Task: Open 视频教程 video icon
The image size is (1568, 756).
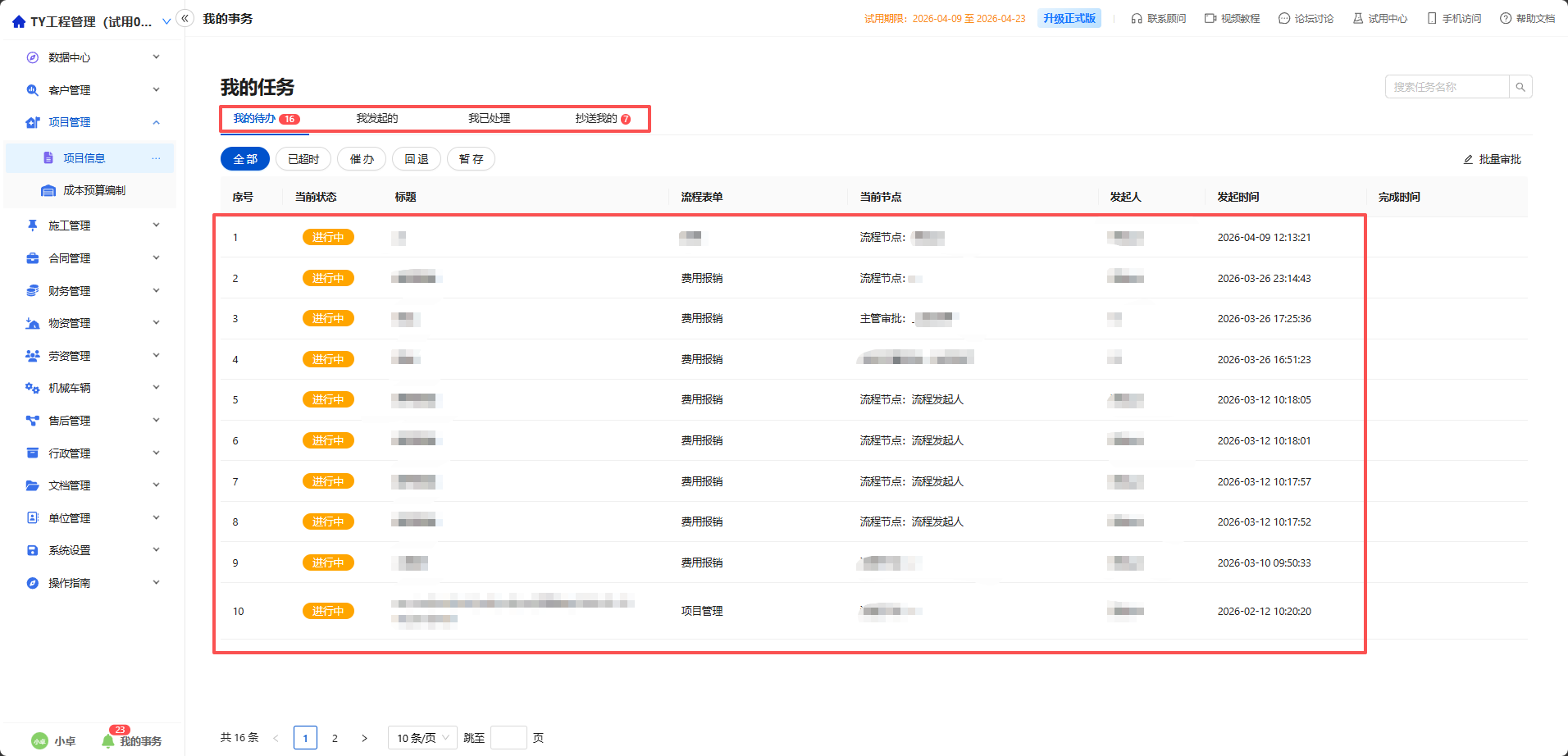Action: coord(1210,18)
